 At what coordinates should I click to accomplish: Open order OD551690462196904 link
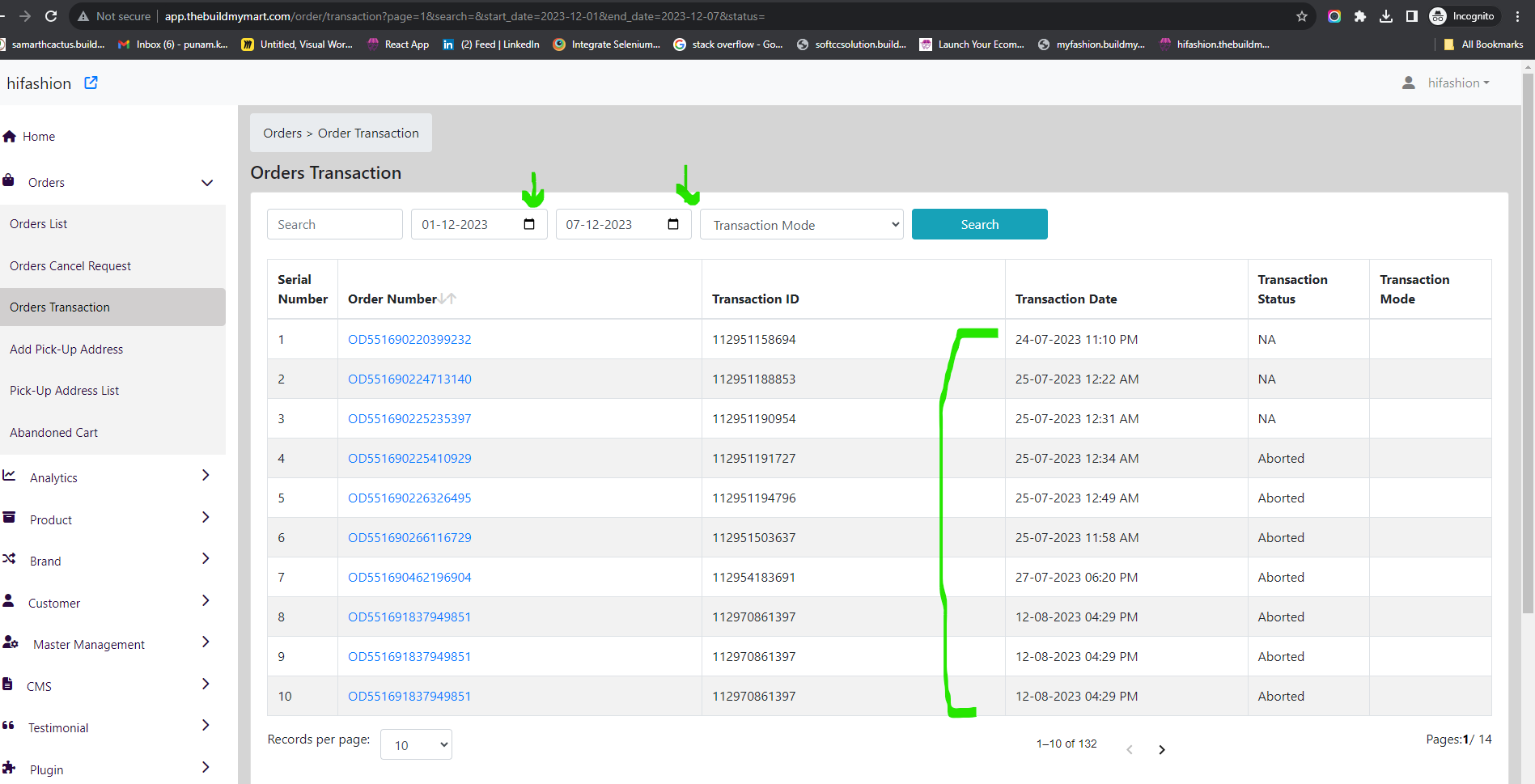(x=409, y=578)
